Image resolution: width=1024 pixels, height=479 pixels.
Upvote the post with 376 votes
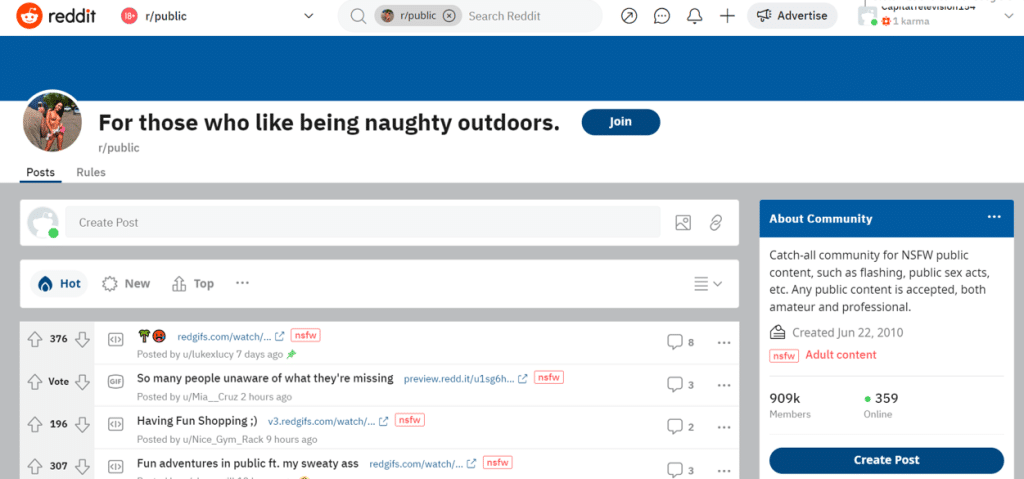(35, 339)
